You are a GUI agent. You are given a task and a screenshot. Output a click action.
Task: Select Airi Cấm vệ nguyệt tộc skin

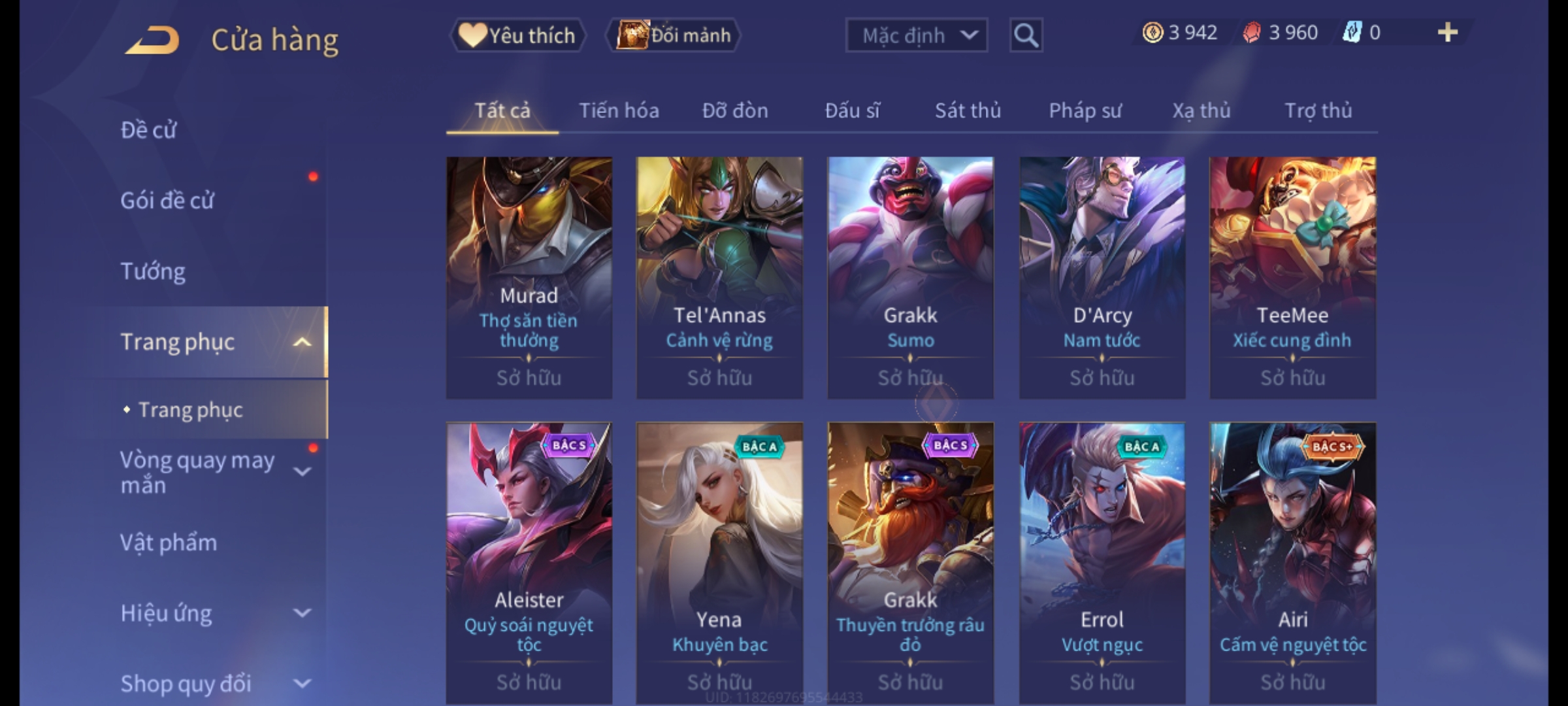click(1293, 563)
